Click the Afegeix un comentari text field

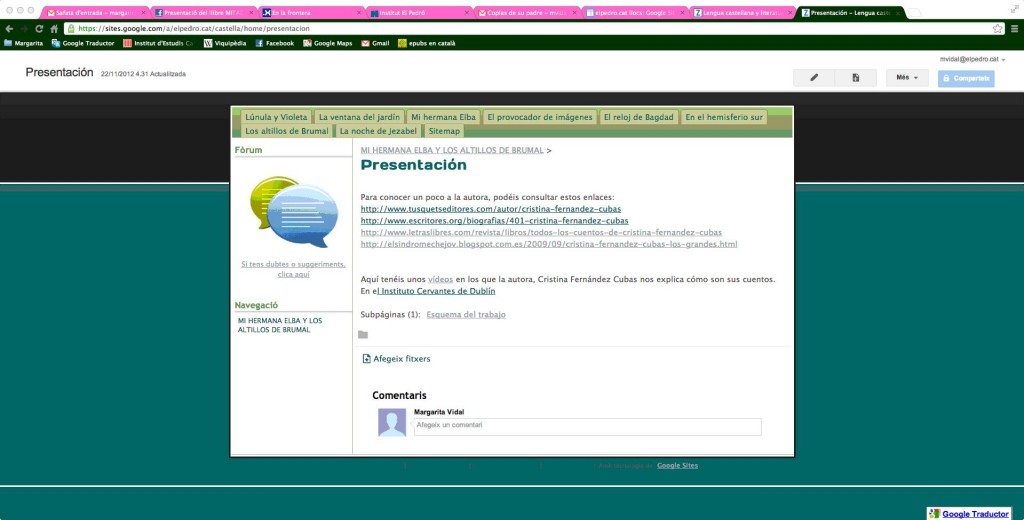click(587, 426)
